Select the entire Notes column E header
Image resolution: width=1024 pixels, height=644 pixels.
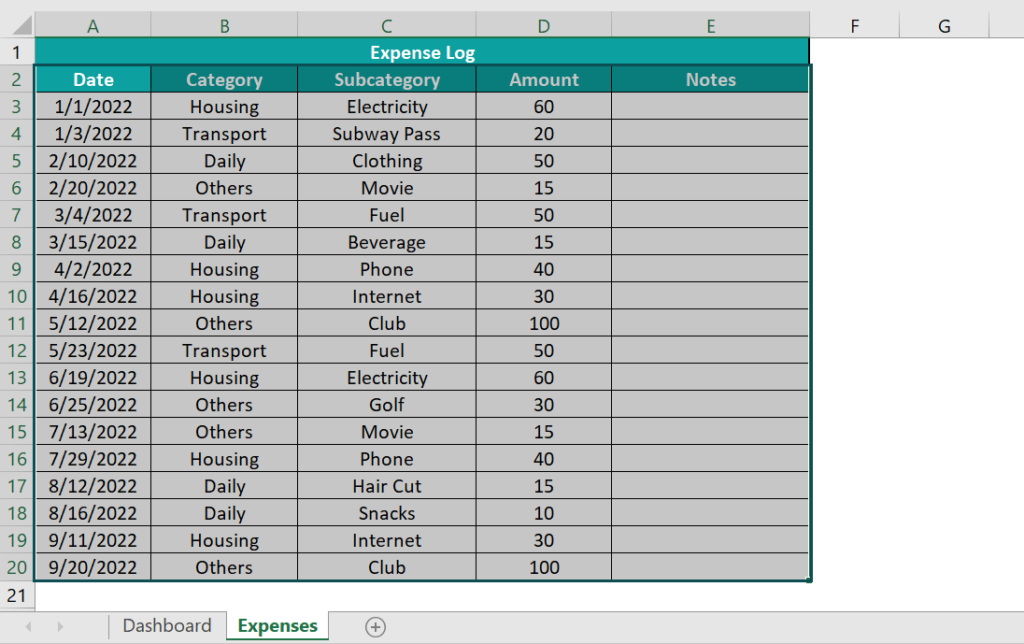click(710, 22)
